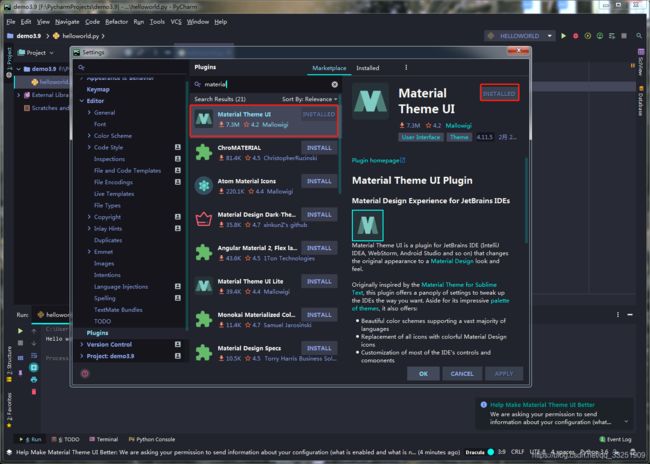Click the Run panel three-dot options icon
This screenshot has width=650, height=464.
point(618,315)
